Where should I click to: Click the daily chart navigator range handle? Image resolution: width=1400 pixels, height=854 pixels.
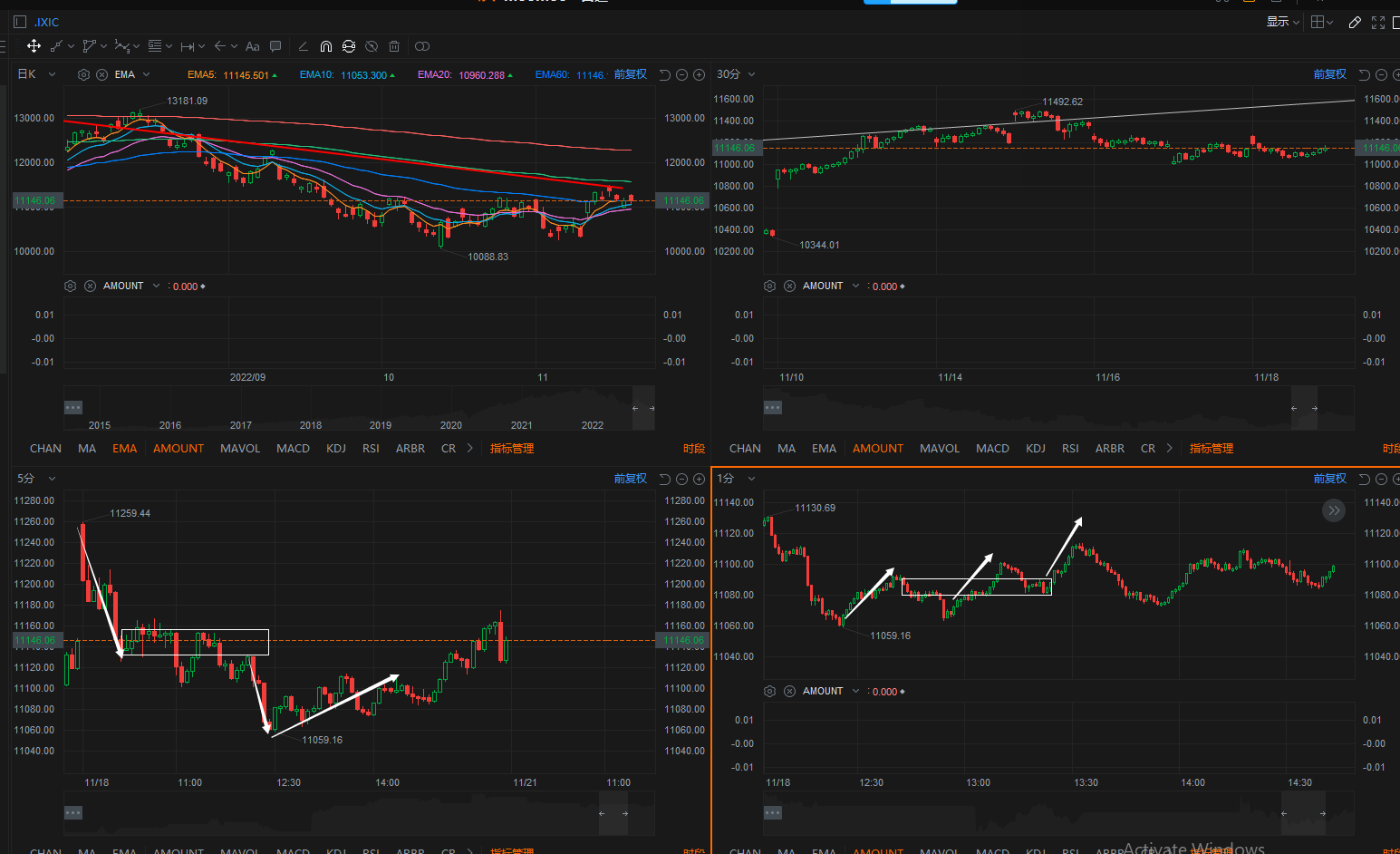tap(643, 408)
